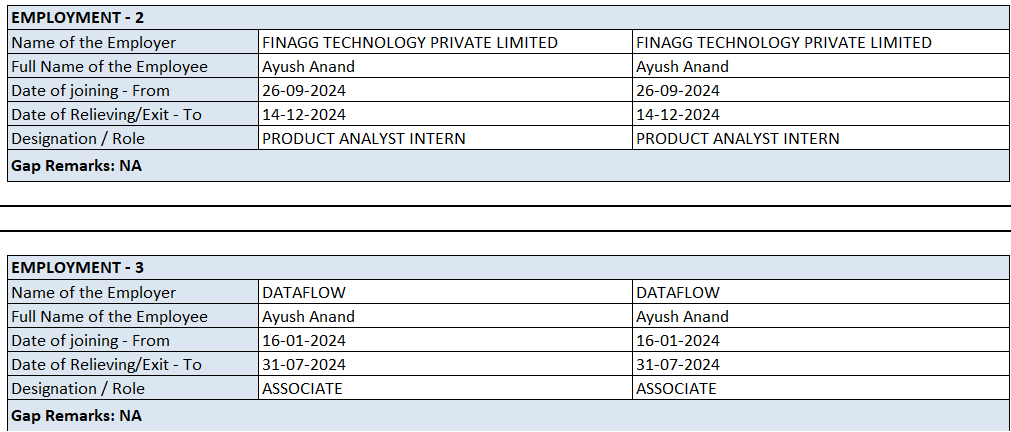Click Gap Remarks row under Employment 2
The height and width of the screenshot is (432, 1011).
pyautogui.click(x=76, y=165)
